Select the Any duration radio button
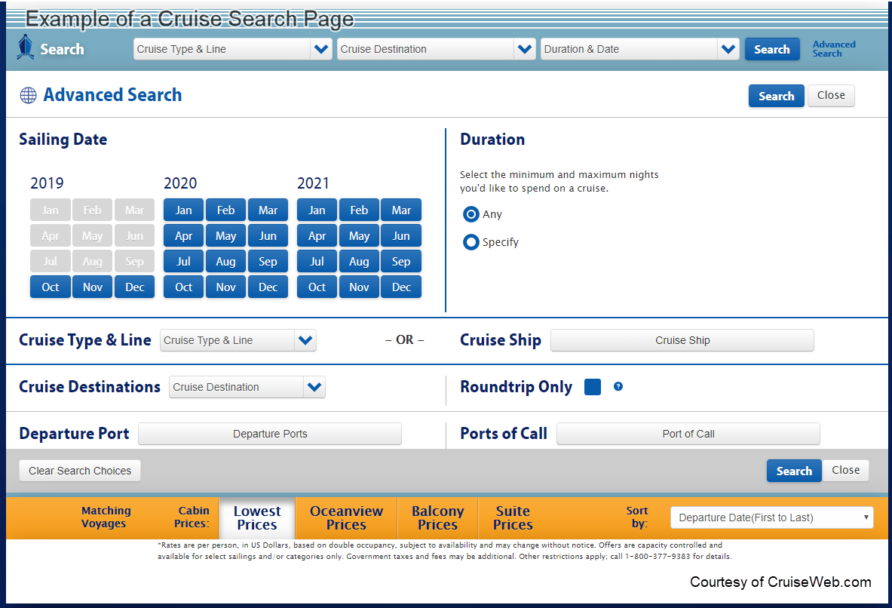The width and height of the screenshot is (892, 608). [x=469, y=214]
